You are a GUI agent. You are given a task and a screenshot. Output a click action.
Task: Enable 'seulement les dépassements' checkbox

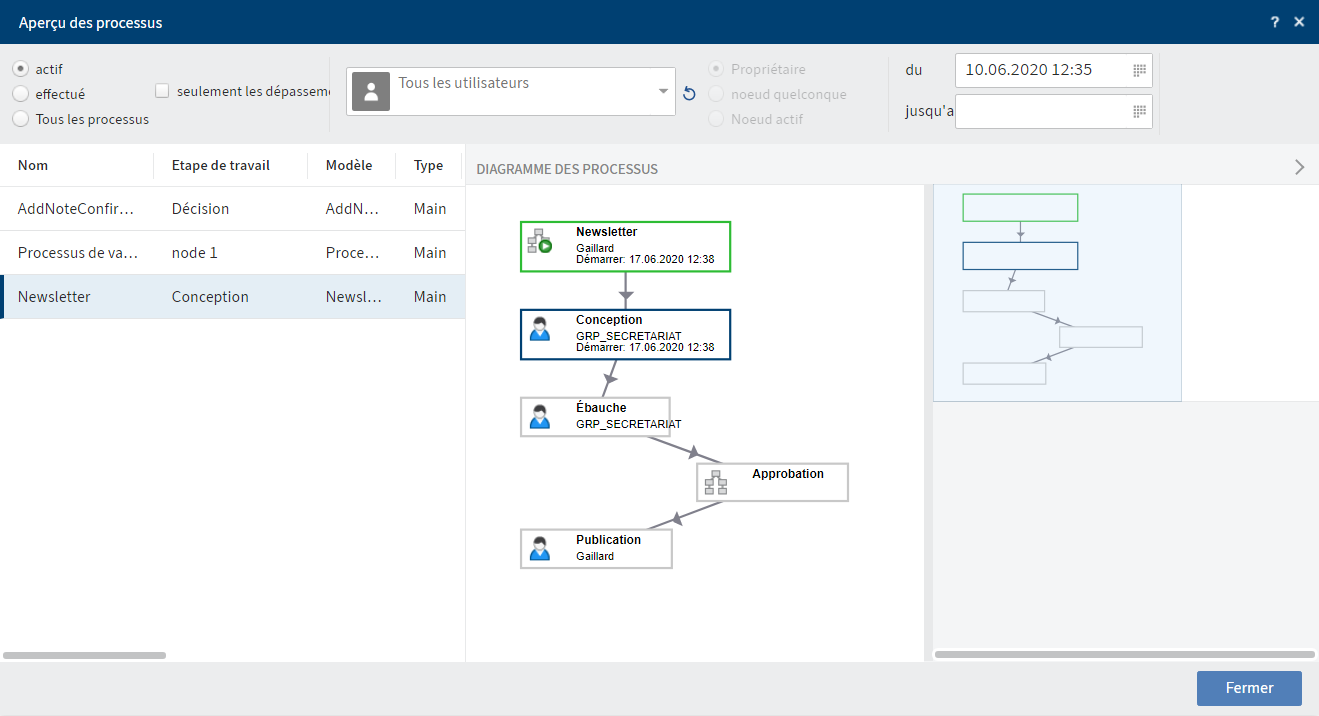pos(162,91)
